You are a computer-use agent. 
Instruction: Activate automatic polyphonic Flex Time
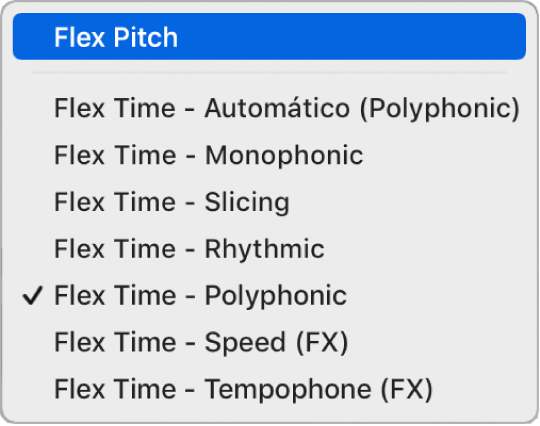pyautogui.click(x=269, y=108)
